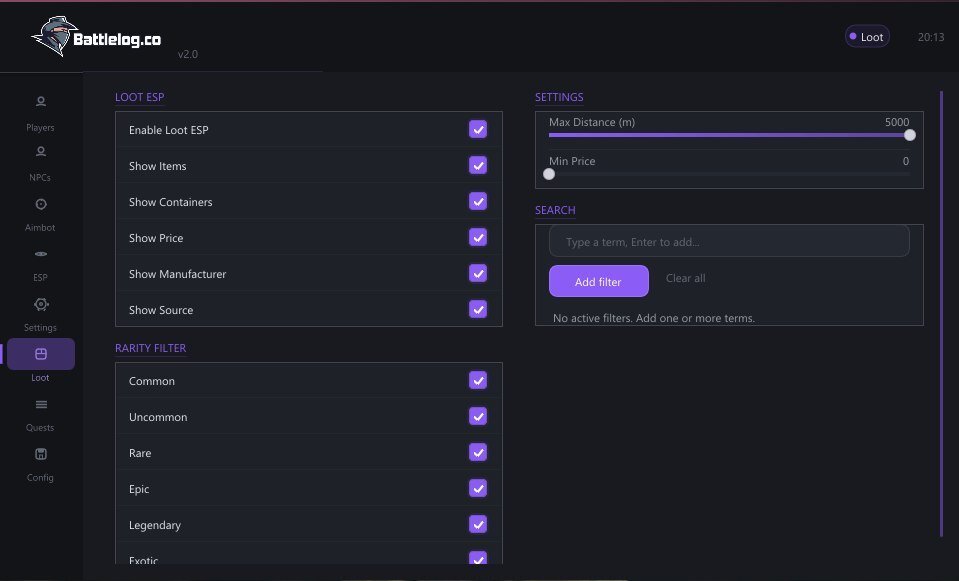Click the ESP label in sidebar
The height and width of the screenshot is (581, 959).
tap(40, 278)
